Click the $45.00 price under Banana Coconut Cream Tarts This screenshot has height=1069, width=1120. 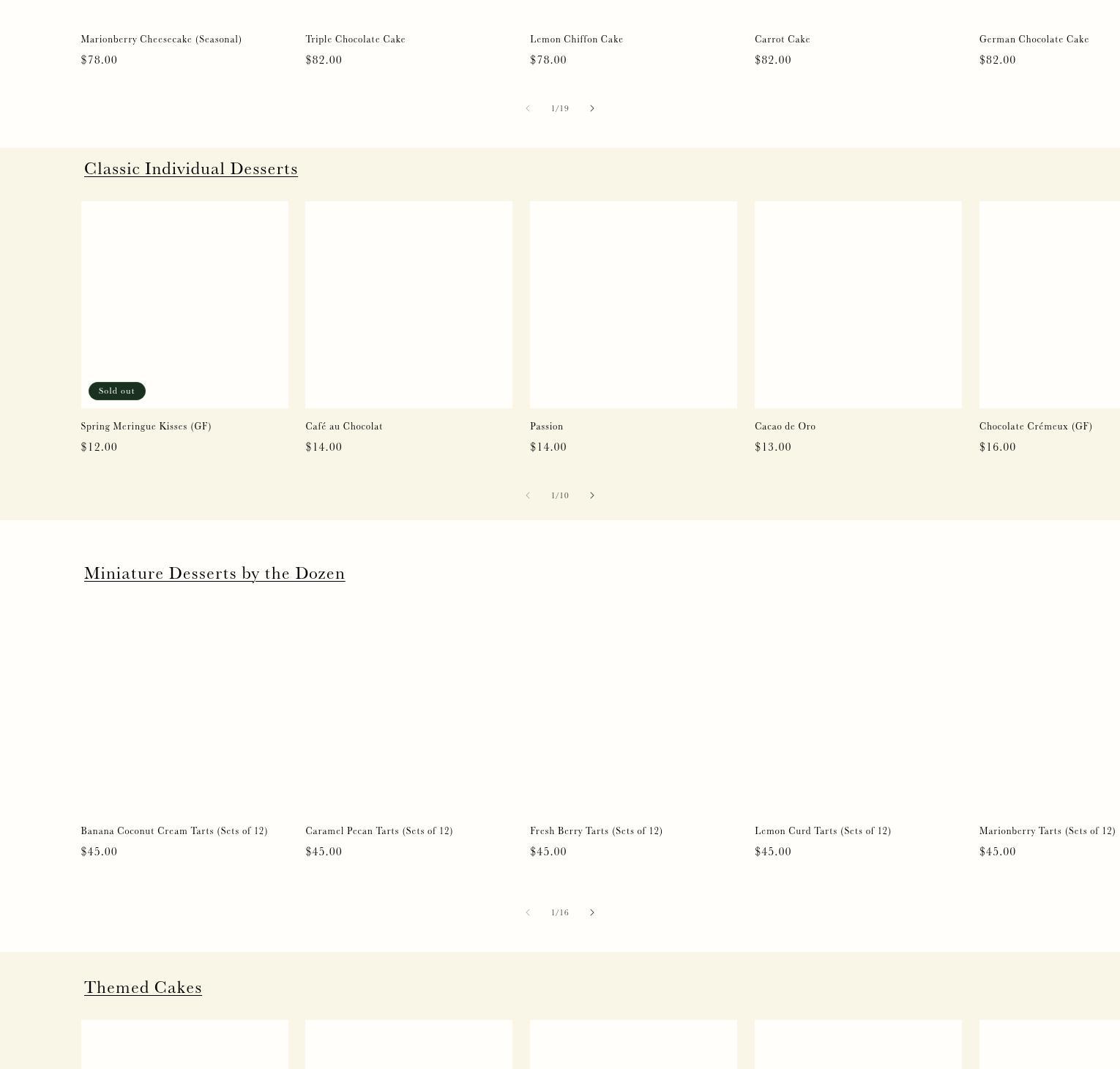(99, 852)
